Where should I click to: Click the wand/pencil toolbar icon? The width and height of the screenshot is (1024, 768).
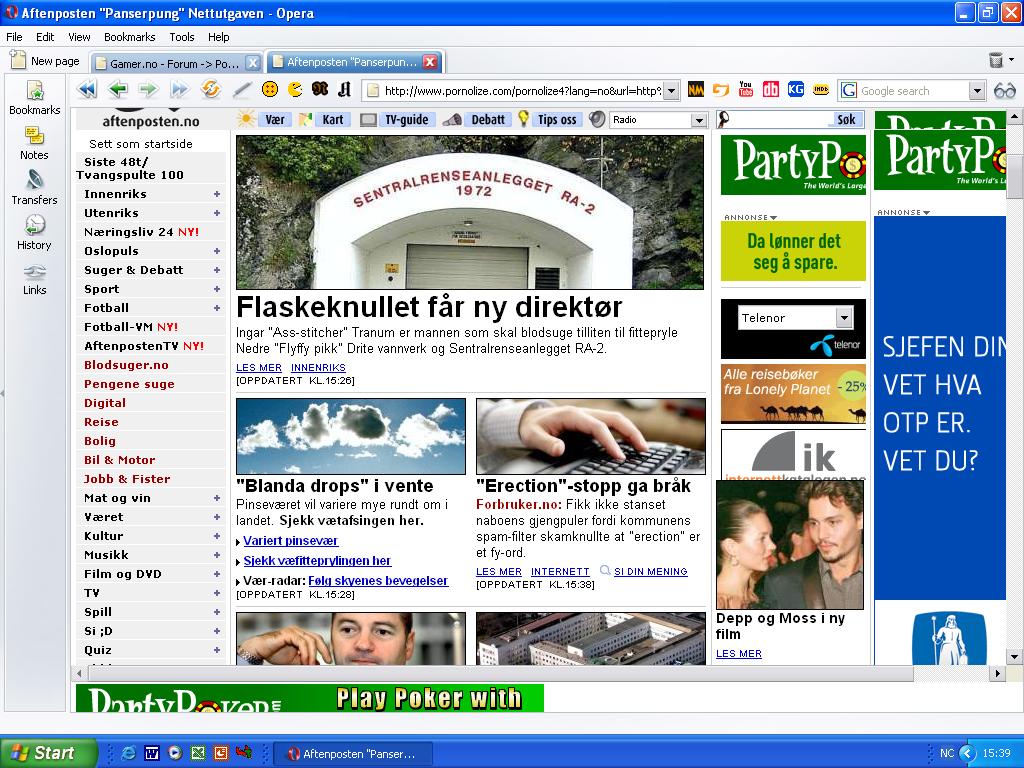coord(242,89)
